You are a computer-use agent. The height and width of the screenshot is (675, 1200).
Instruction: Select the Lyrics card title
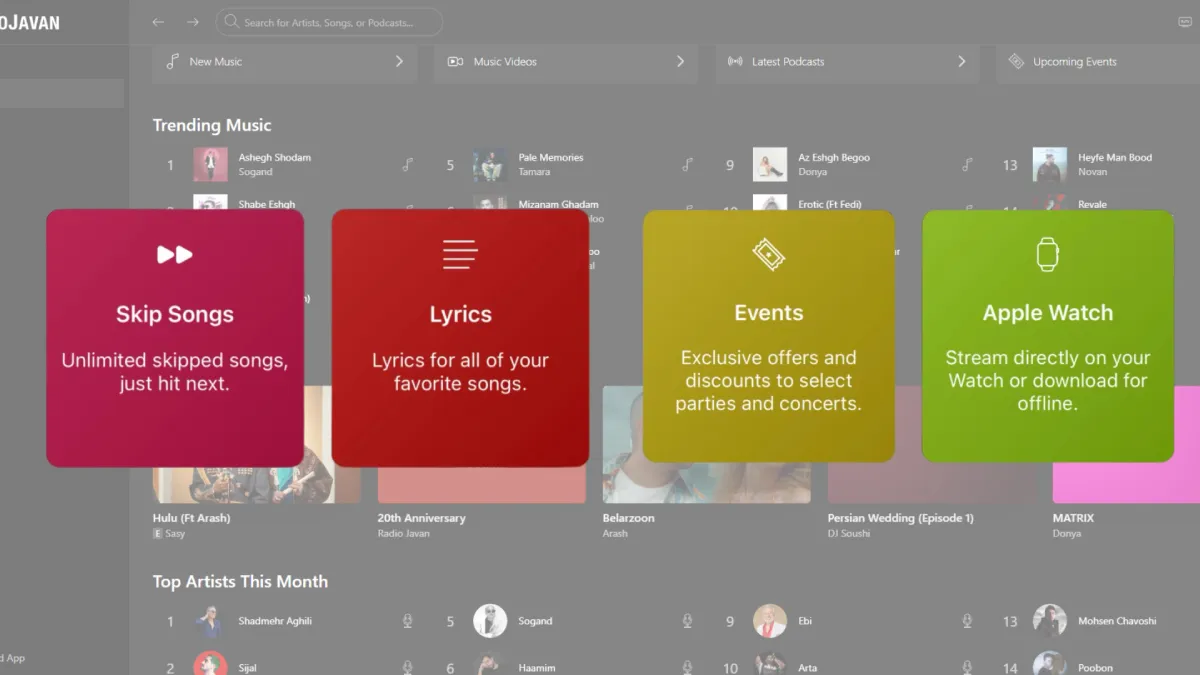pyautogui.click(x=460, y=314)
